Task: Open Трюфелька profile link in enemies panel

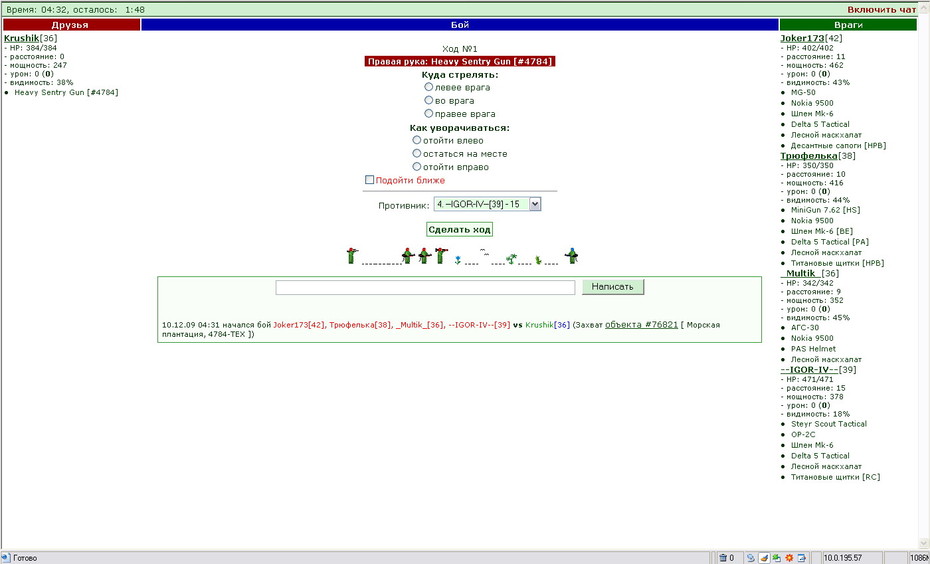Action: pos(809,155)
